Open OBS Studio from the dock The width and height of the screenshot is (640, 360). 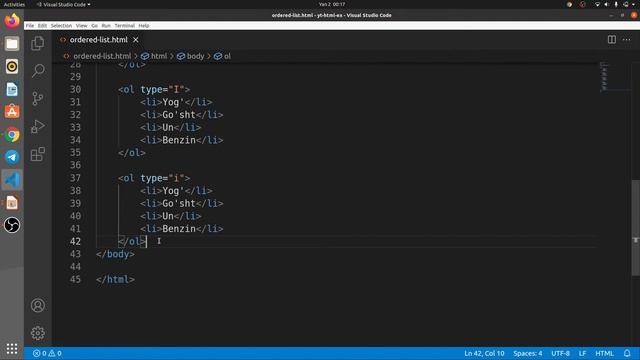12,225
